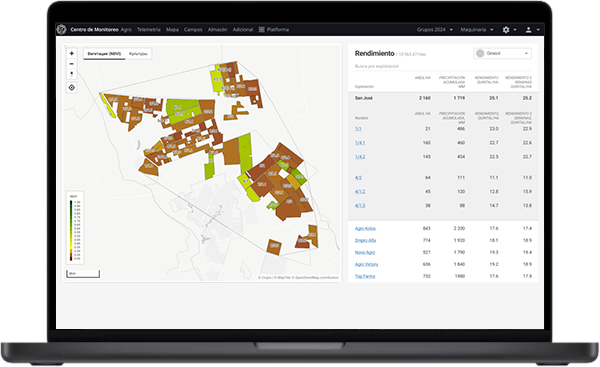Screen dimensions: 600x367
Task: Open the user account icon
Action: point(528,29)
